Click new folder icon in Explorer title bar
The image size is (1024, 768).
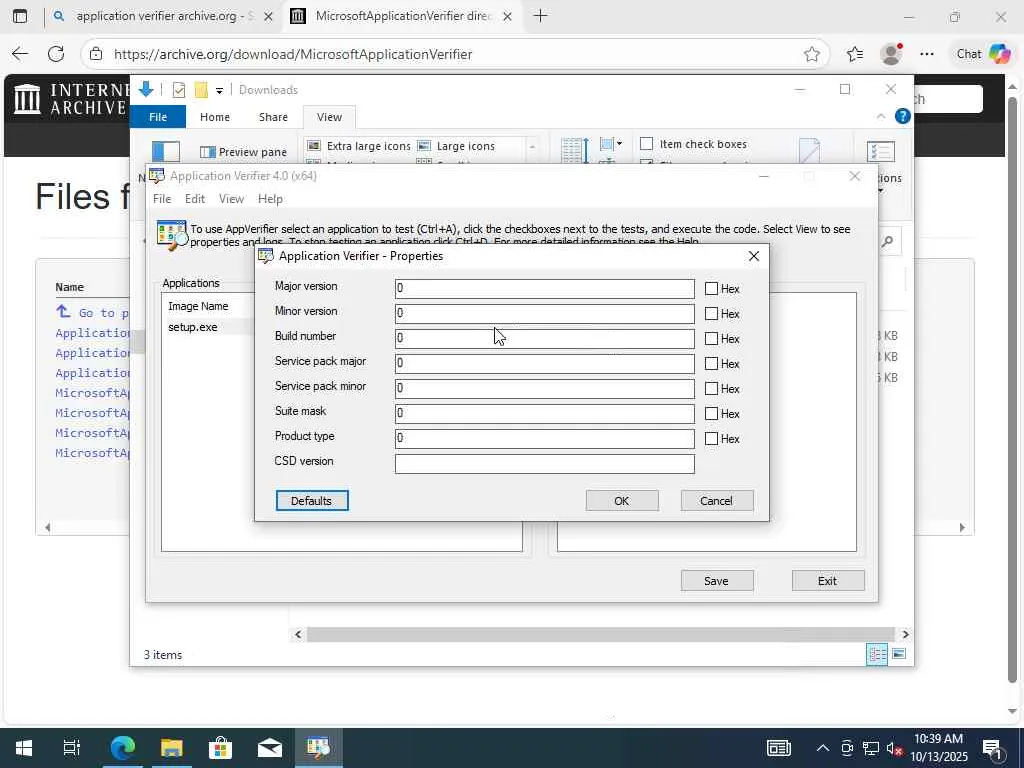(201, 90)
